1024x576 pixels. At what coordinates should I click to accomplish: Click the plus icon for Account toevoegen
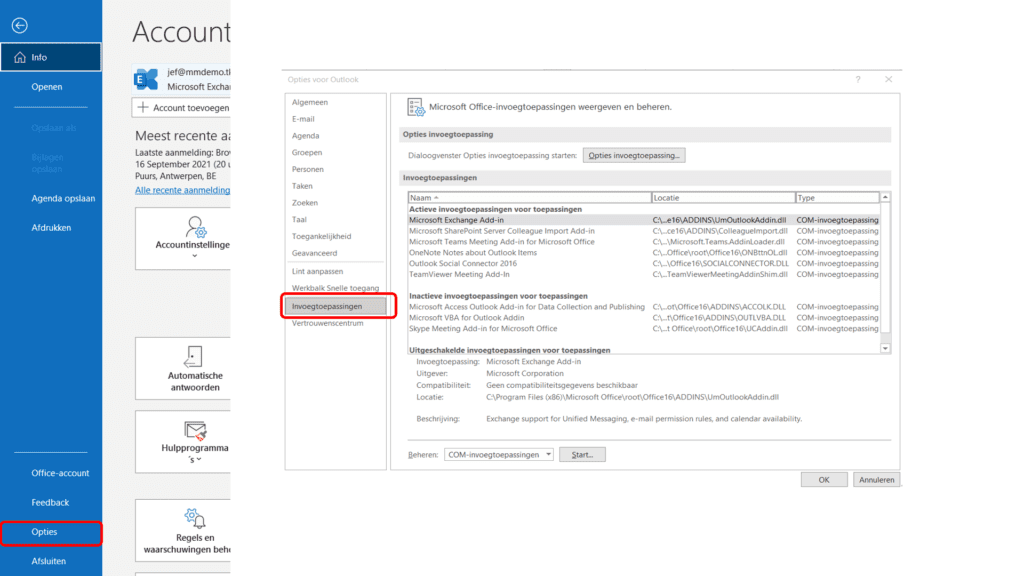[143, 107]
